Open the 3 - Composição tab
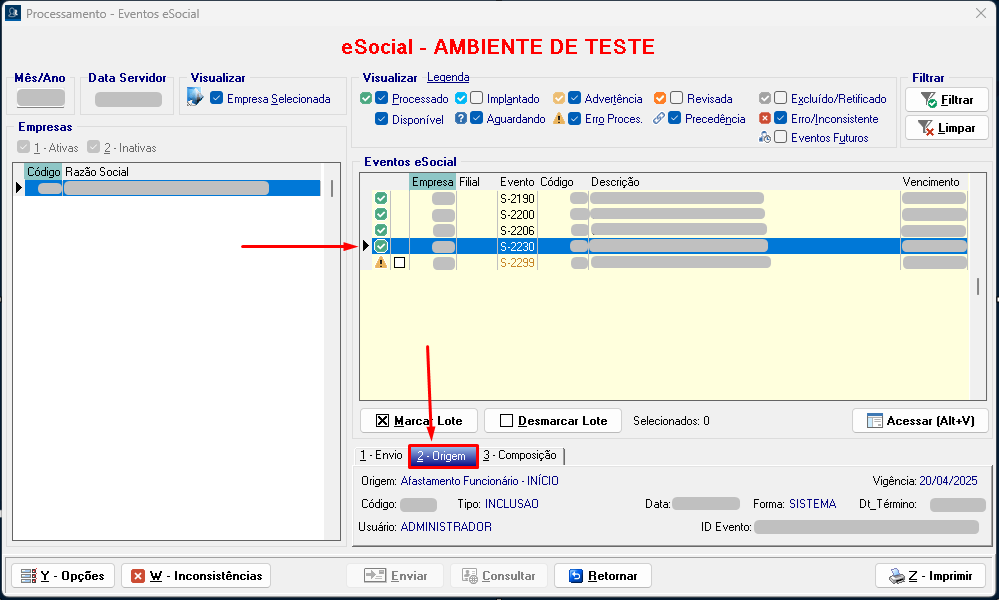This screenshot has width=999, height=600. pos(520,455)
